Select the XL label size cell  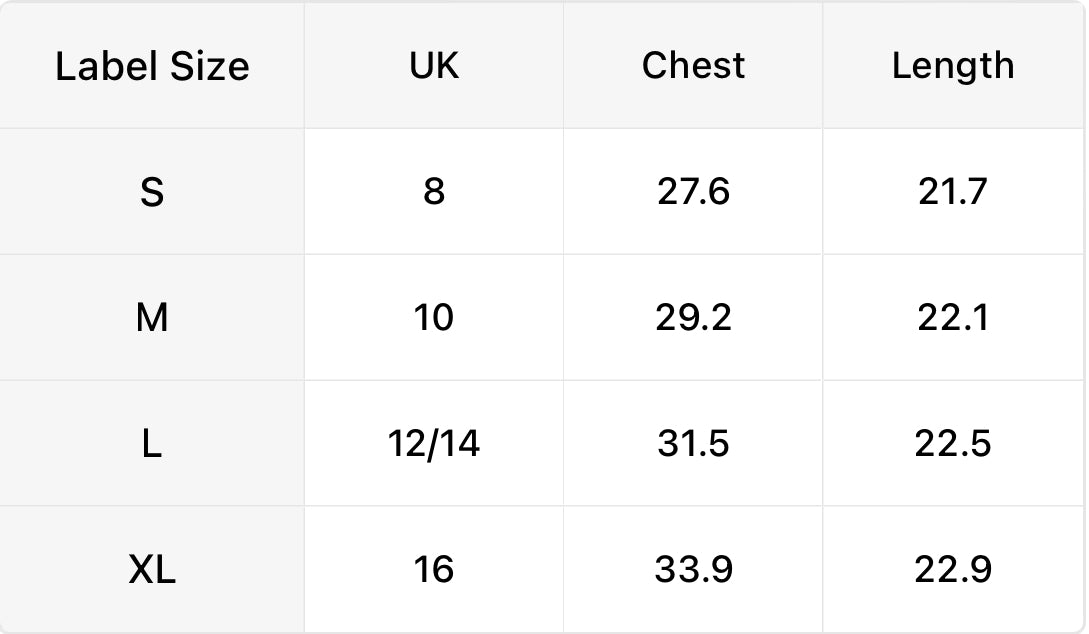click(x=152, y=569)
